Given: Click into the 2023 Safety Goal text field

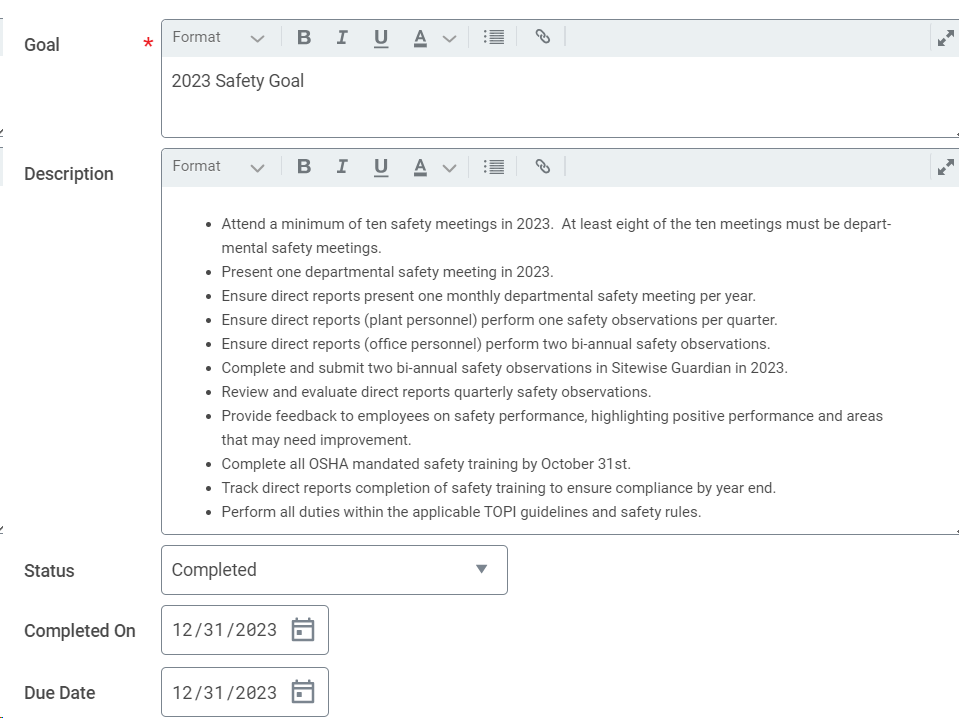Looking at the screenshot, I should [x=560, y=97].
